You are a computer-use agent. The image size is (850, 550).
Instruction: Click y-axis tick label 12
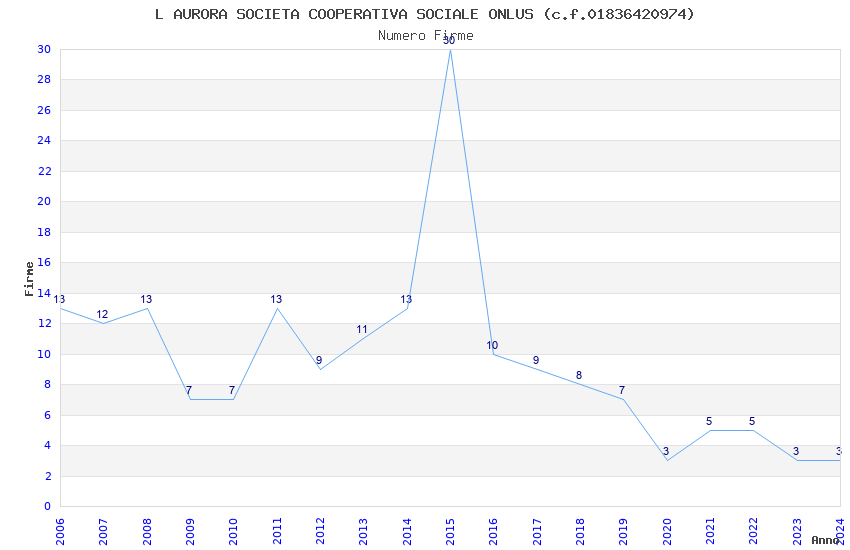coord(44,323)
